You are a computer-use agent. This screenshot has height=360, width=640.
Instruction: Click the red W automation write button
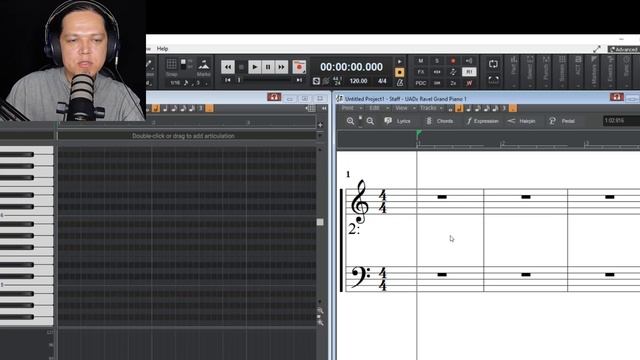(469, 83)
